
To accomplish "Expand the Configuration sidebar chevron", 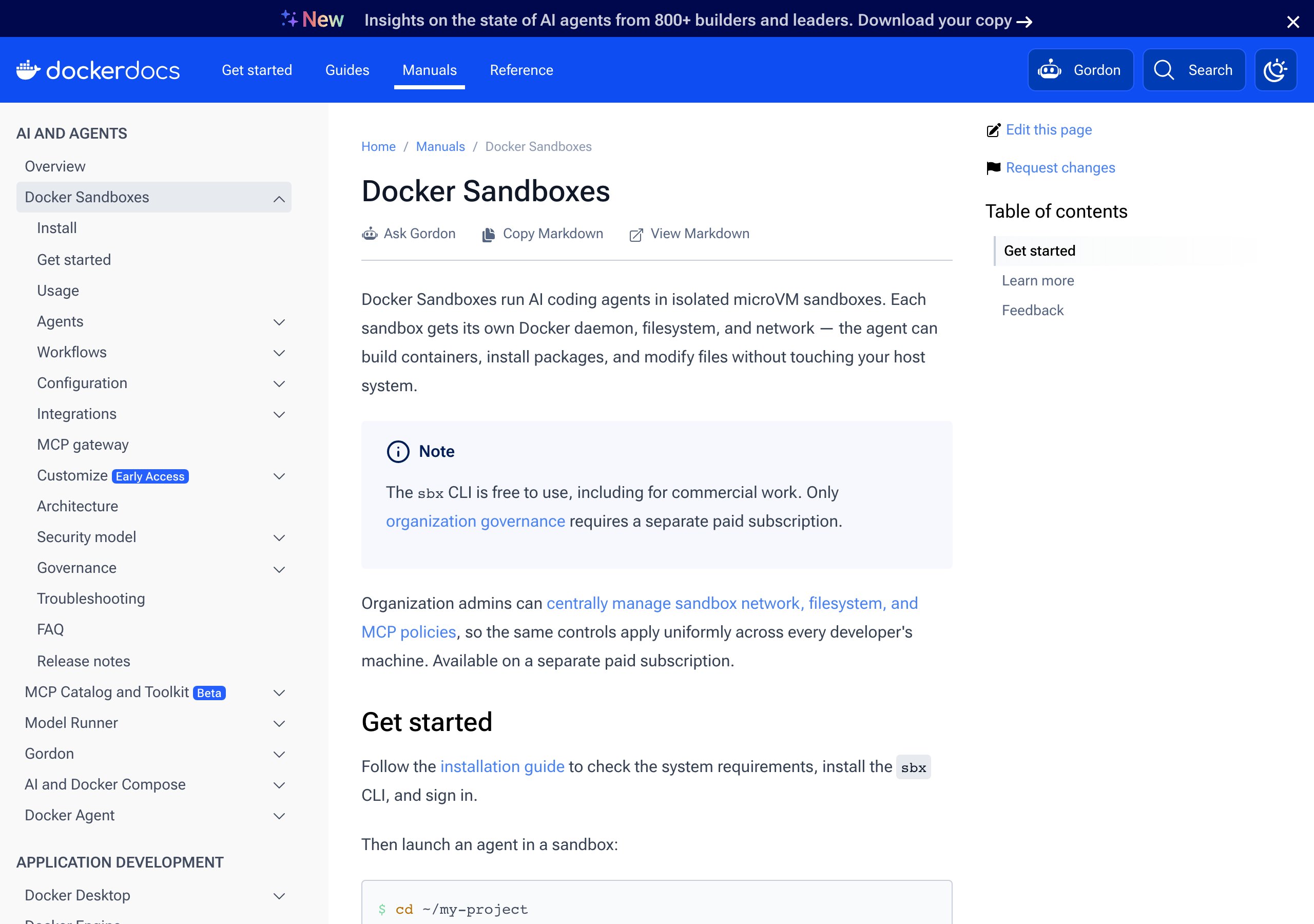I will tap(279, 384).
